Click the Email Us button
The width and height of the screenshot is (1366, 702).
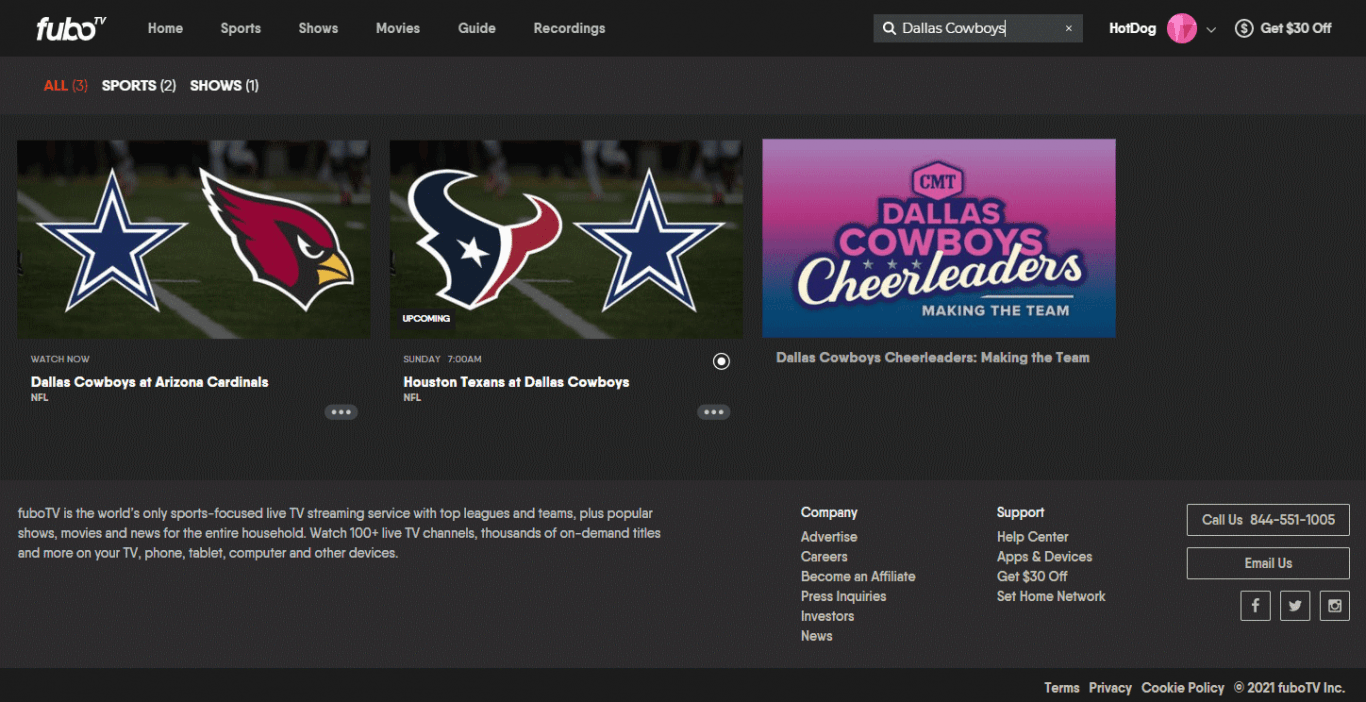coord(1268,563)
